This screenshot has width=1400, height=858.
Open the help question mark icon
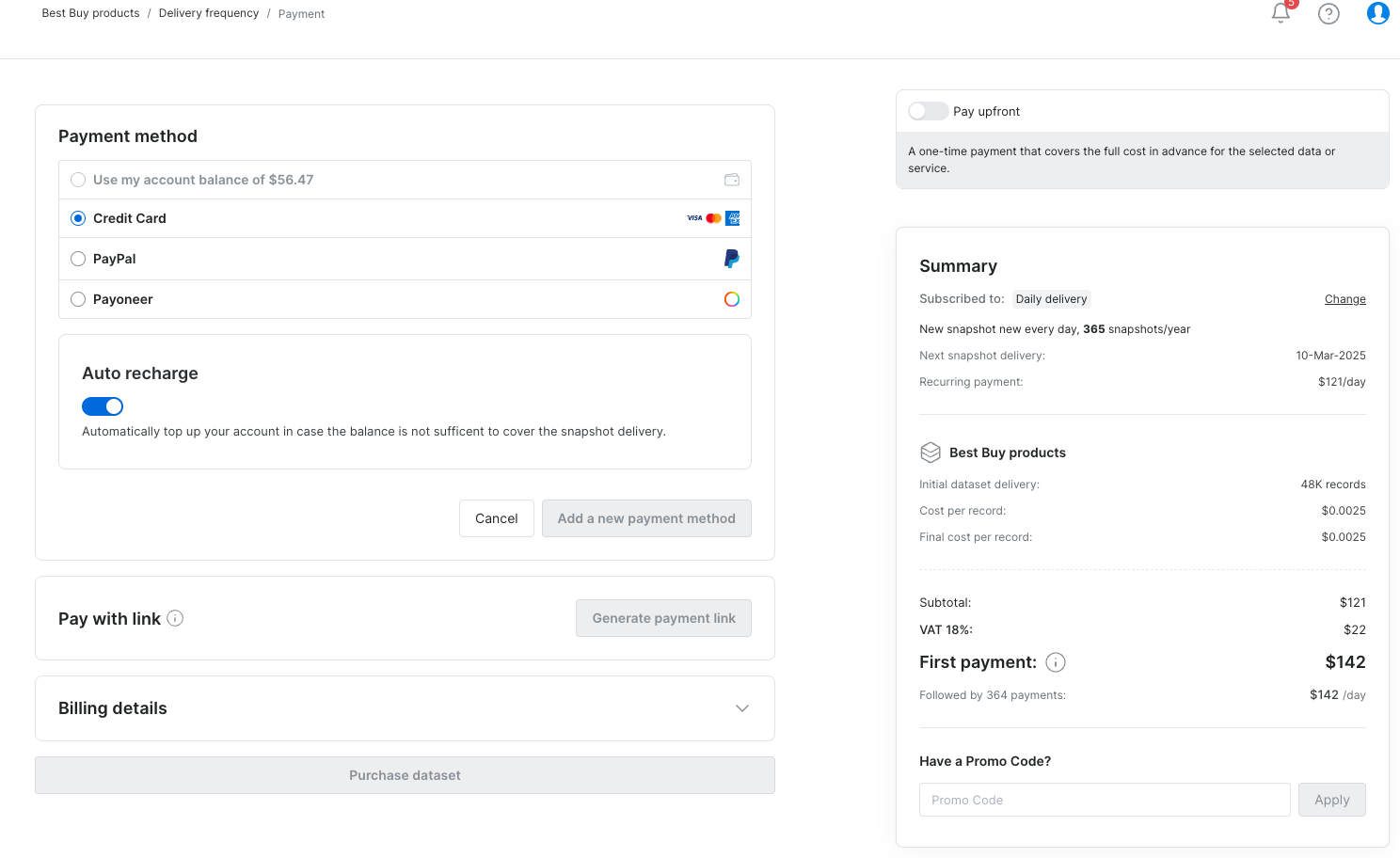click(x=1328, y=13)
